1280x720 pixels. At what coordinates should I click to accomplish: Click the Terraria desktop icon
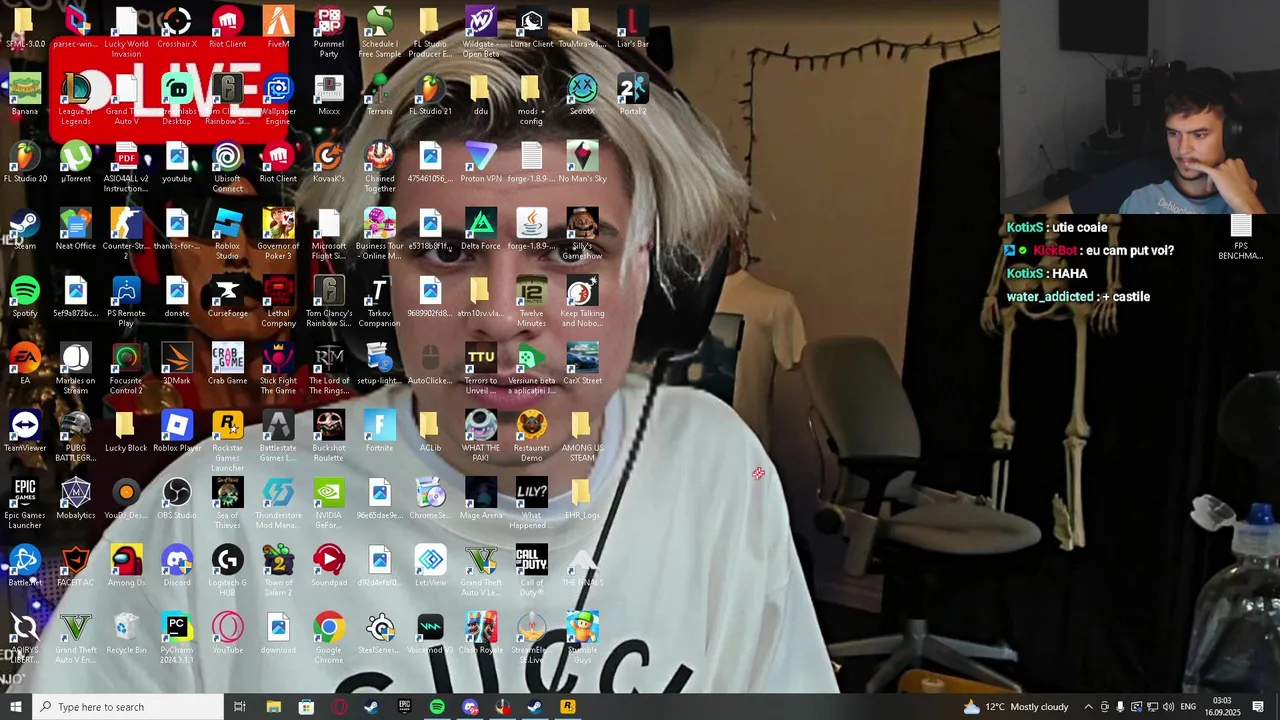pyautogui.click(x=379, y=96)
